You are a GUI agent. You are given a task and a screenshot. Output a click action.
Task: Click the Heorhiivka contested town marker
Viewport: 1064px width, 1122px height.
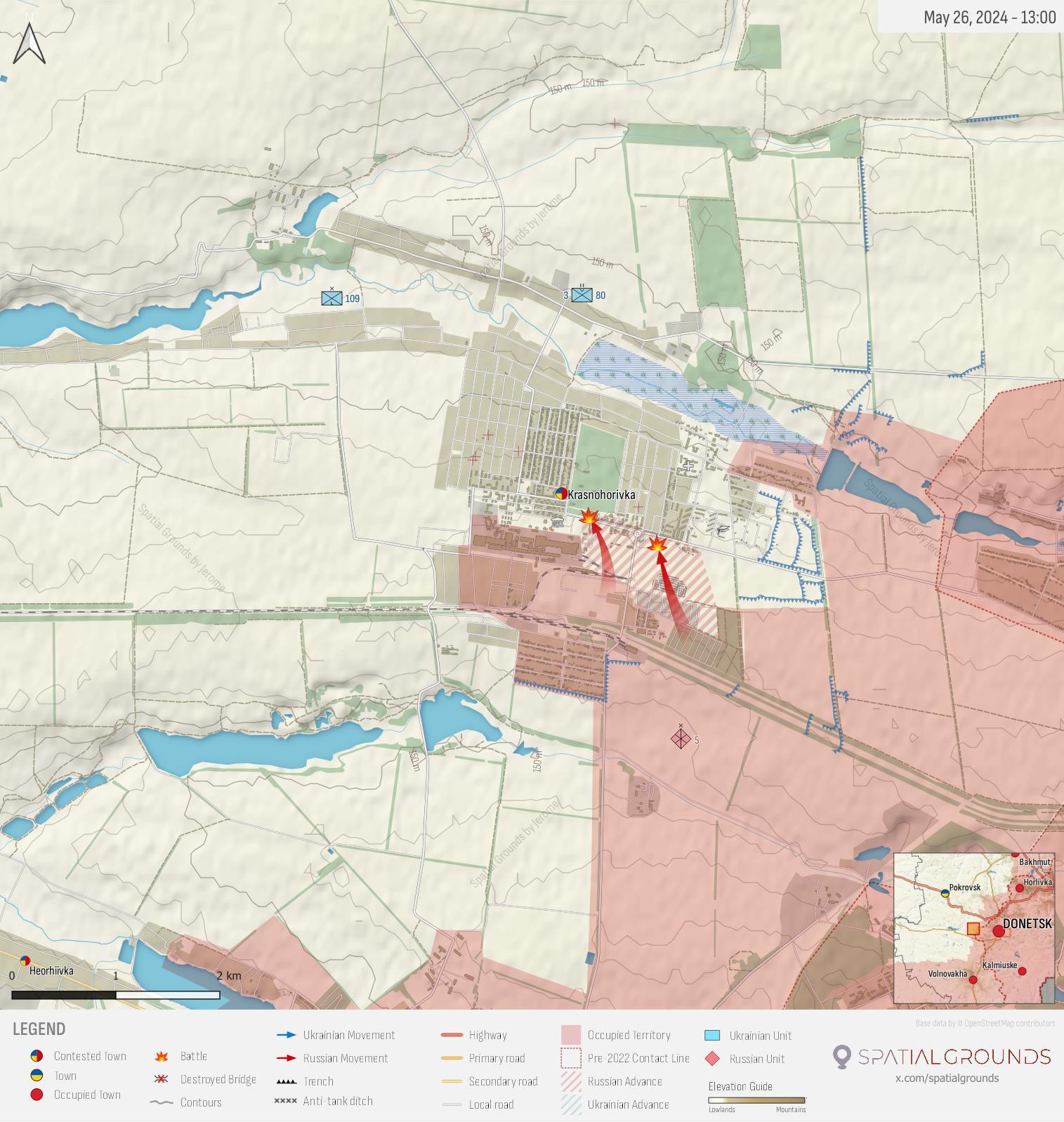point(25,961)
